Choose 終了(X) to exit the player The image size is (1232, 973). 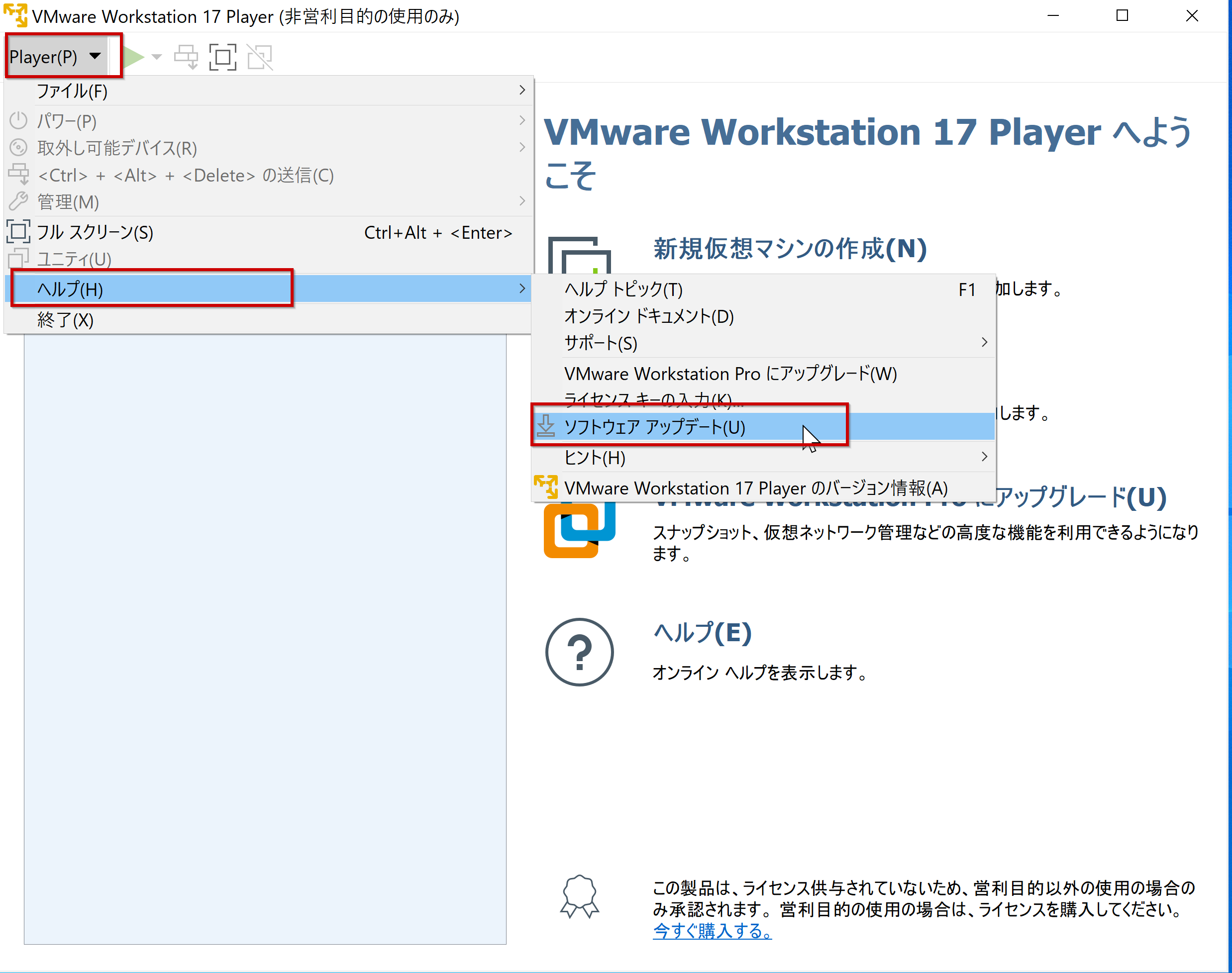(268, 319)
